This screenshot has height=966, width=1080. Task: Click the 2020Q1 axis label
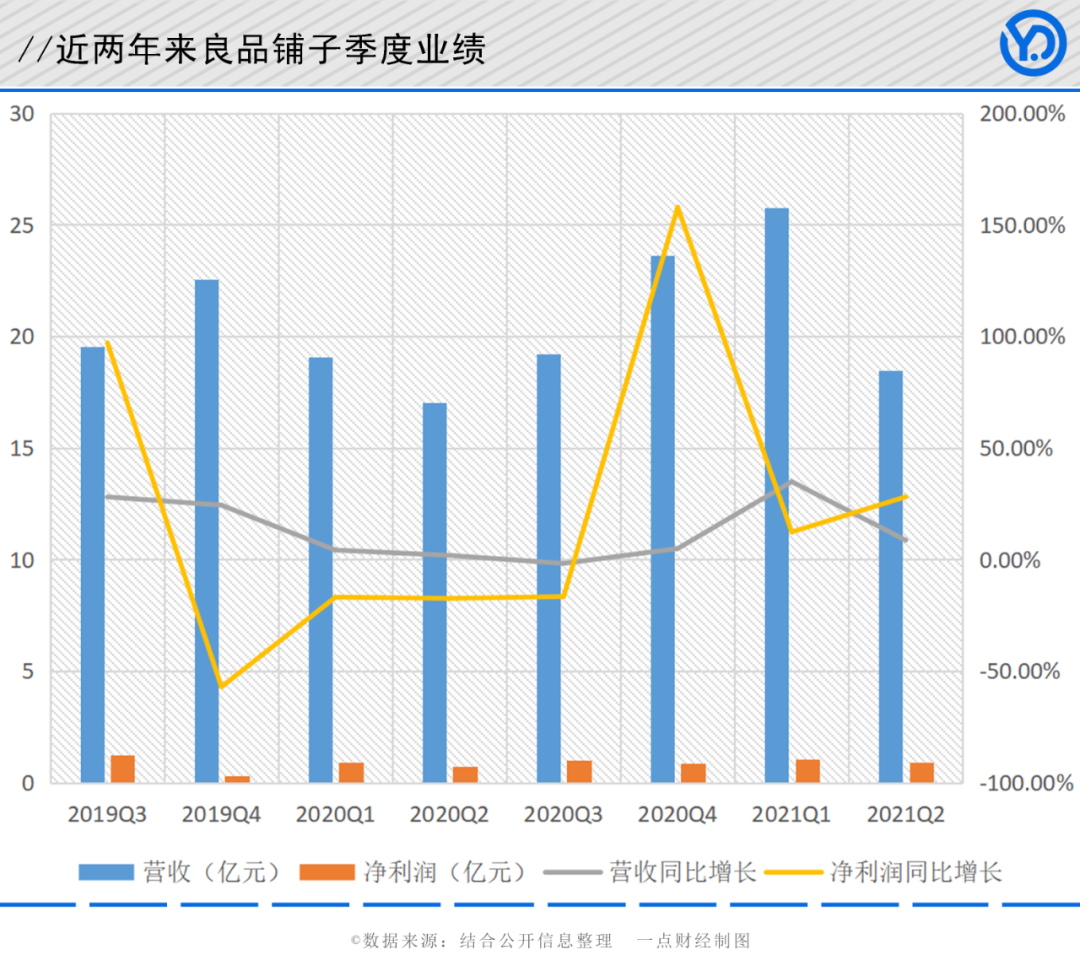335,814
